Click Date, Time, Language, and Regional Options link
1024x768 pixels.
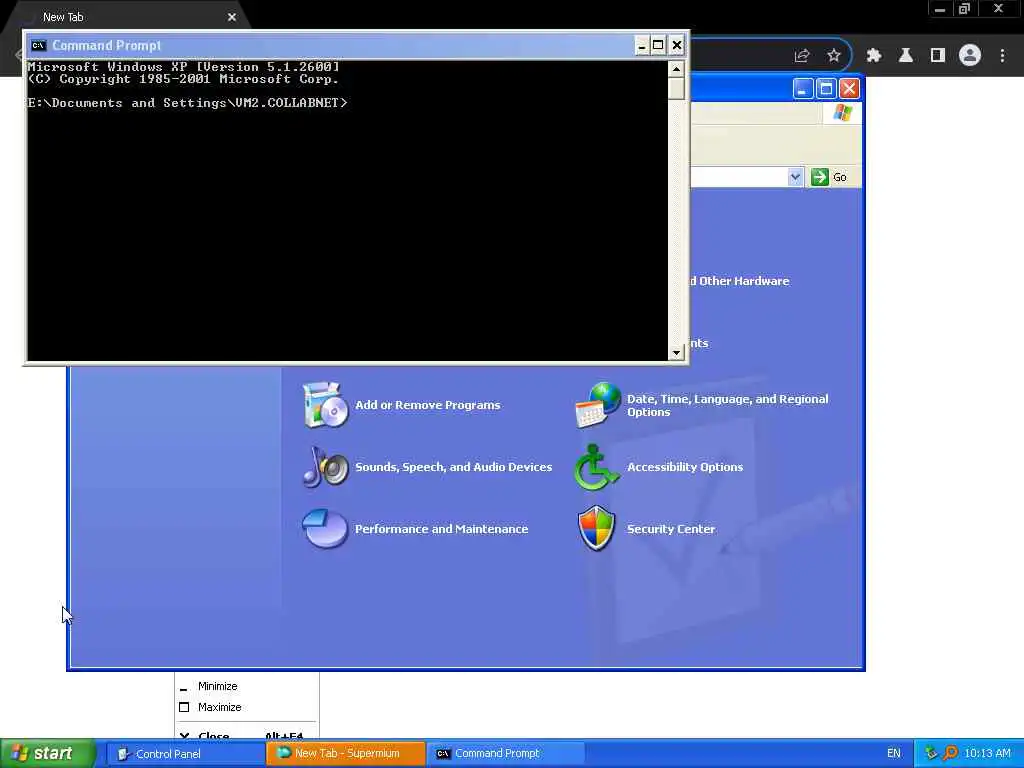(728, 406)
